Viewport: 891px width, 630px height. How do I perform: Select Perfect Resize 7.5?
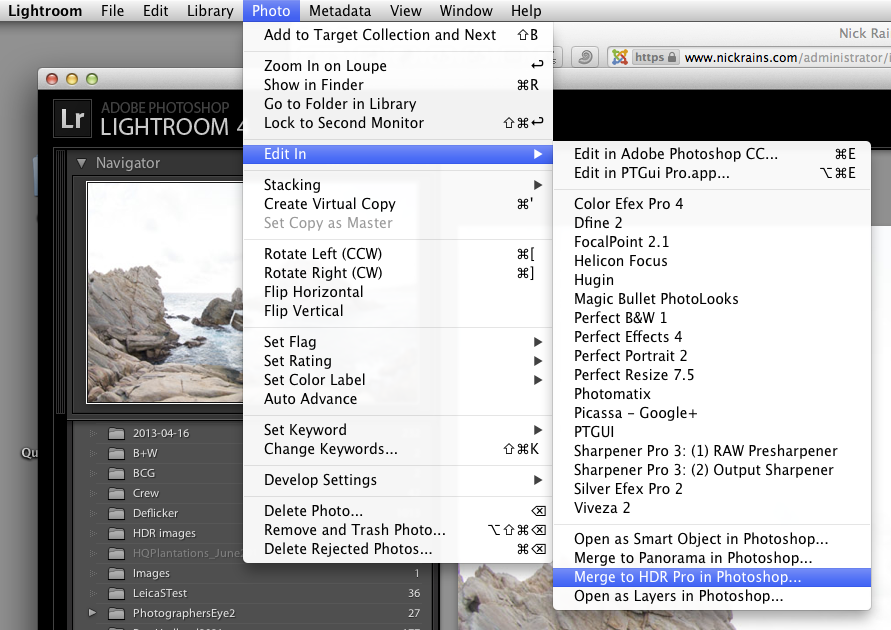coord(712,375)
